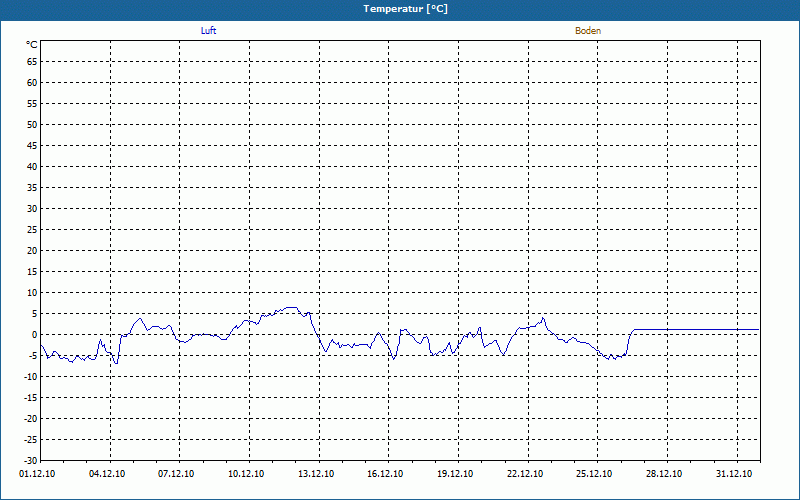Click the 60 y-axis label
Viewport: 800px width, 500px height.
(32, 83)
